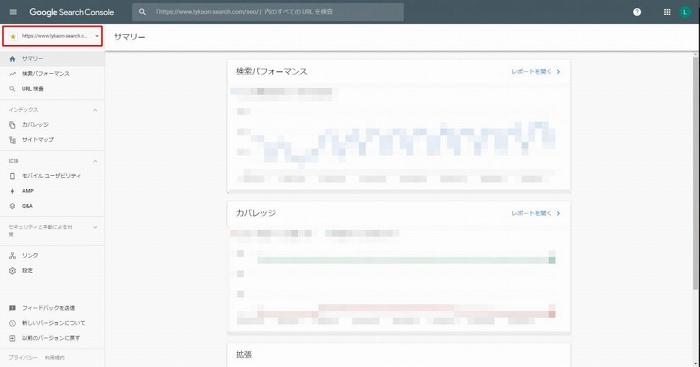Open the Google apps grid icon
The image size is (700, 367).
667,12
